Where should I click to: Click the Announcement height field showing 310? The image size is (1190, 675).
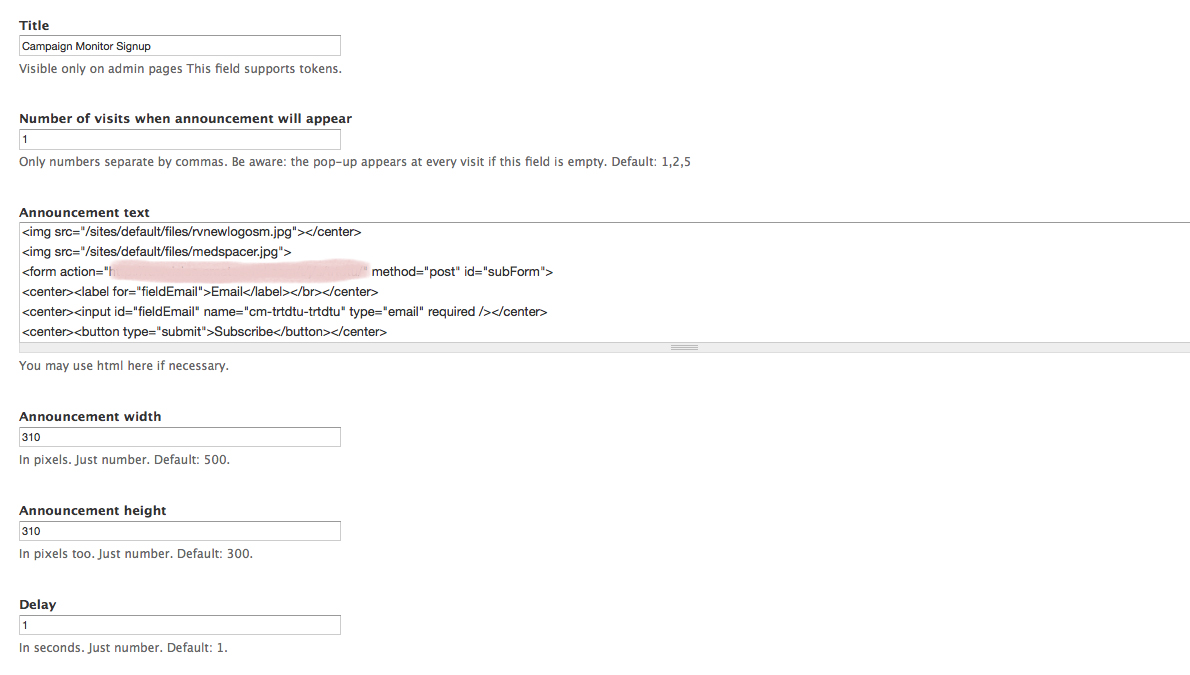point(180,531)
